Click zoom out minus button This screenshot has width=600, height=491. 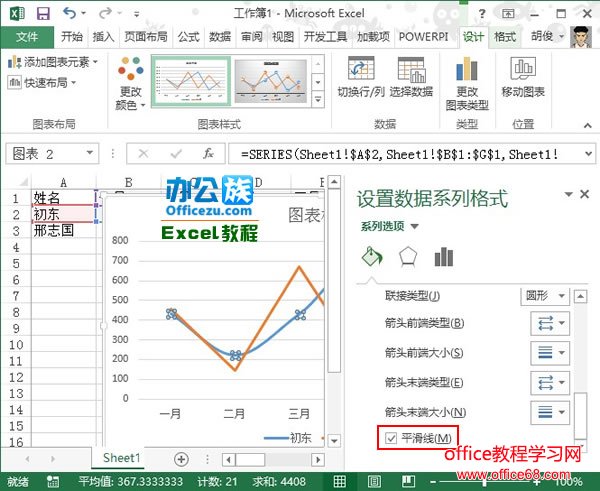433,482
